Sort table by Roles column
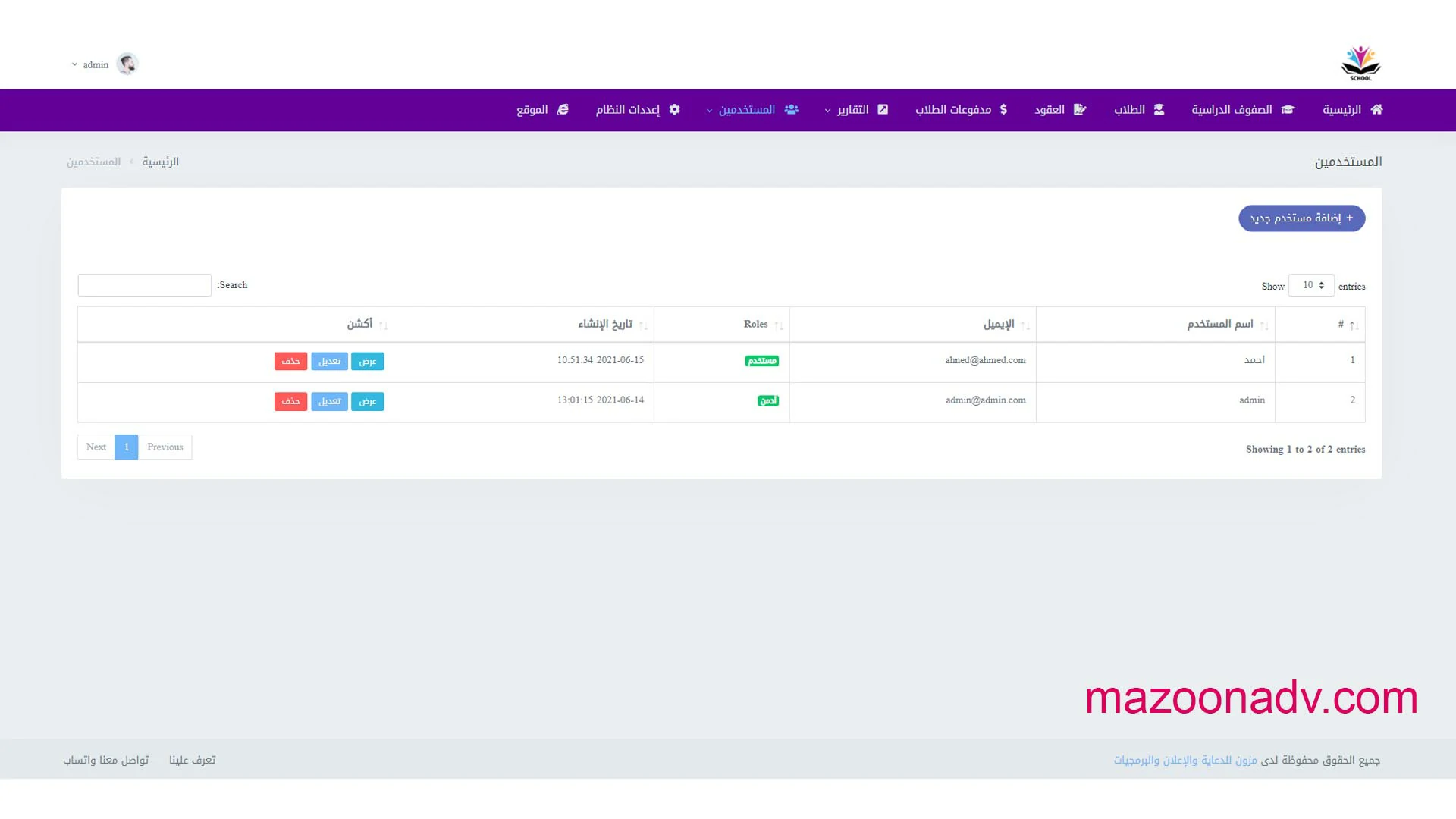Screen dimensions: 1456x819 (x=756, y=325)
